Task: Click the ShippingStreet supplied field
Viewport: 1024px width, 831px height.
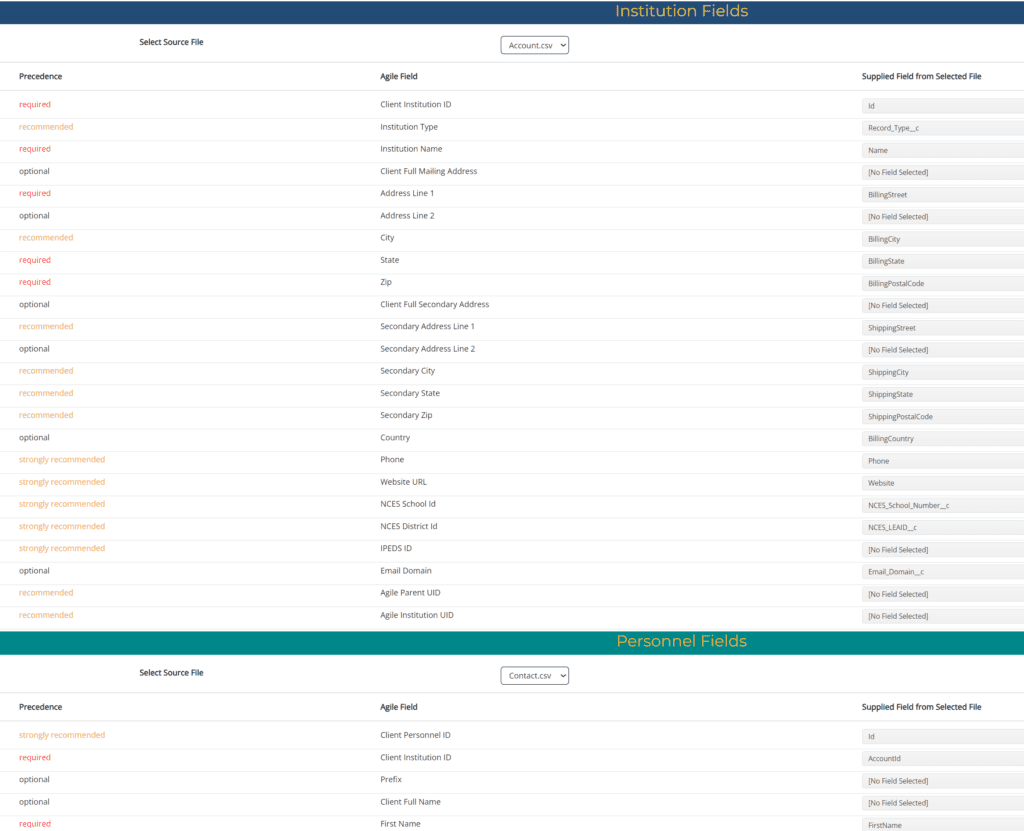Action: [942, 328]
